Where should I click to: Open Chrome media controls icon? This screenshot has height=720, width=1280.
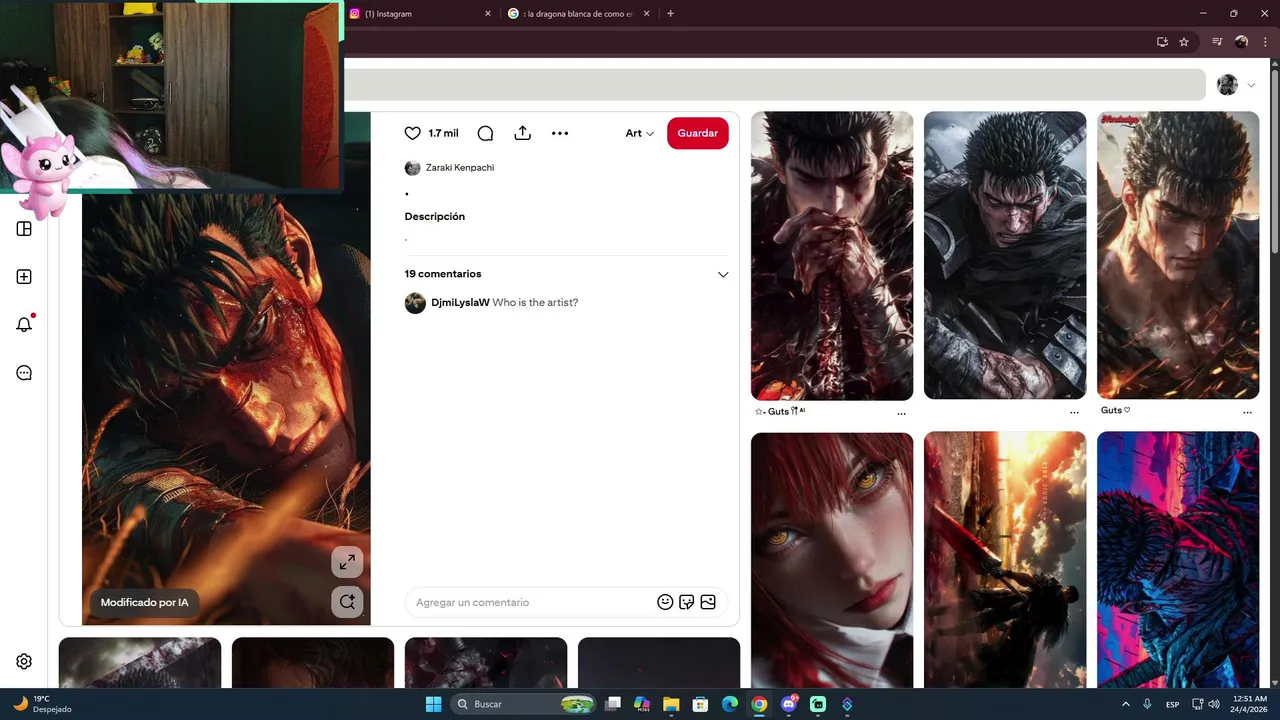point(1217,42)
